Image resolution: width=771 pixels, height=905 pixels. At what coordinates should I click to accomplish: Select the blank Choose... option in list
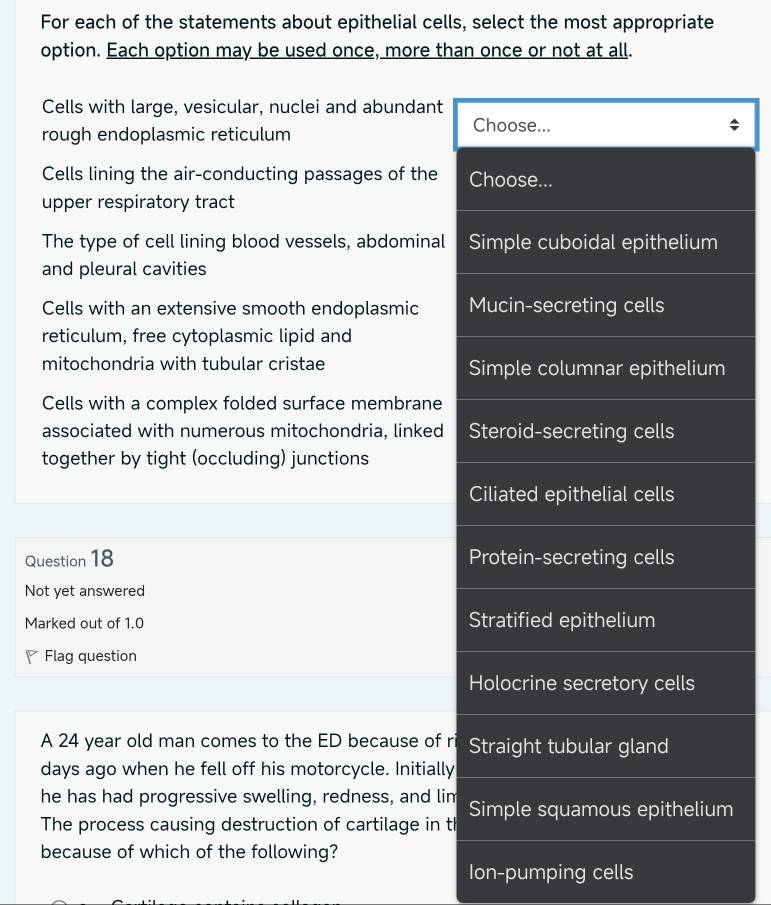pos(605,180)
